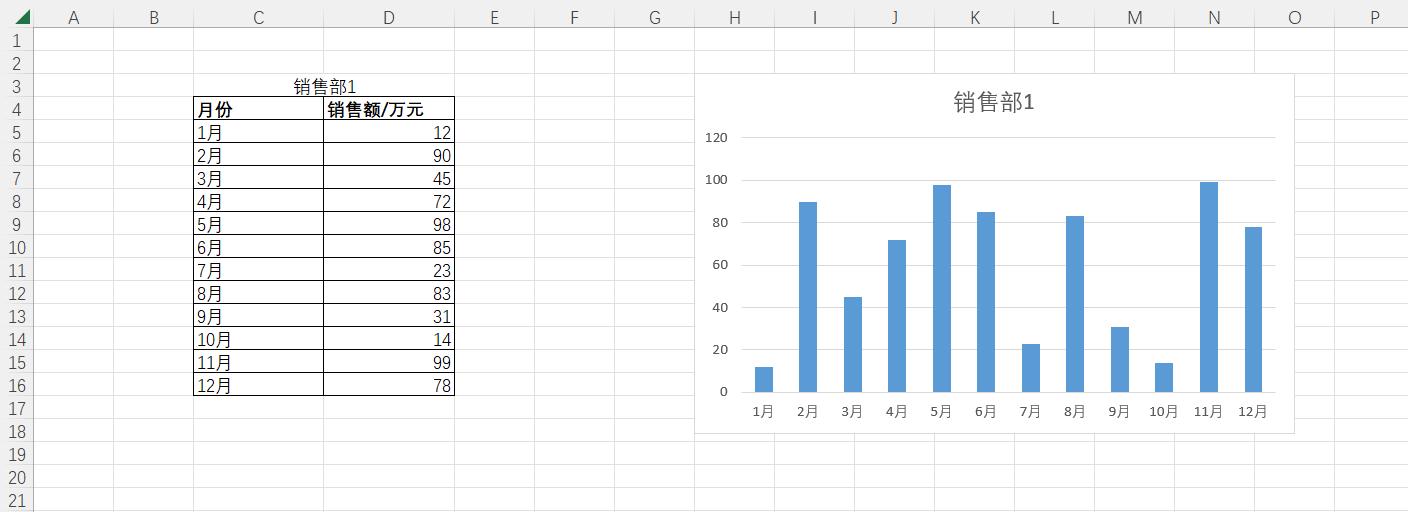Select column P header
Image resolution: width=1408 pixels, height=512 pixels.
point(1374,17)
